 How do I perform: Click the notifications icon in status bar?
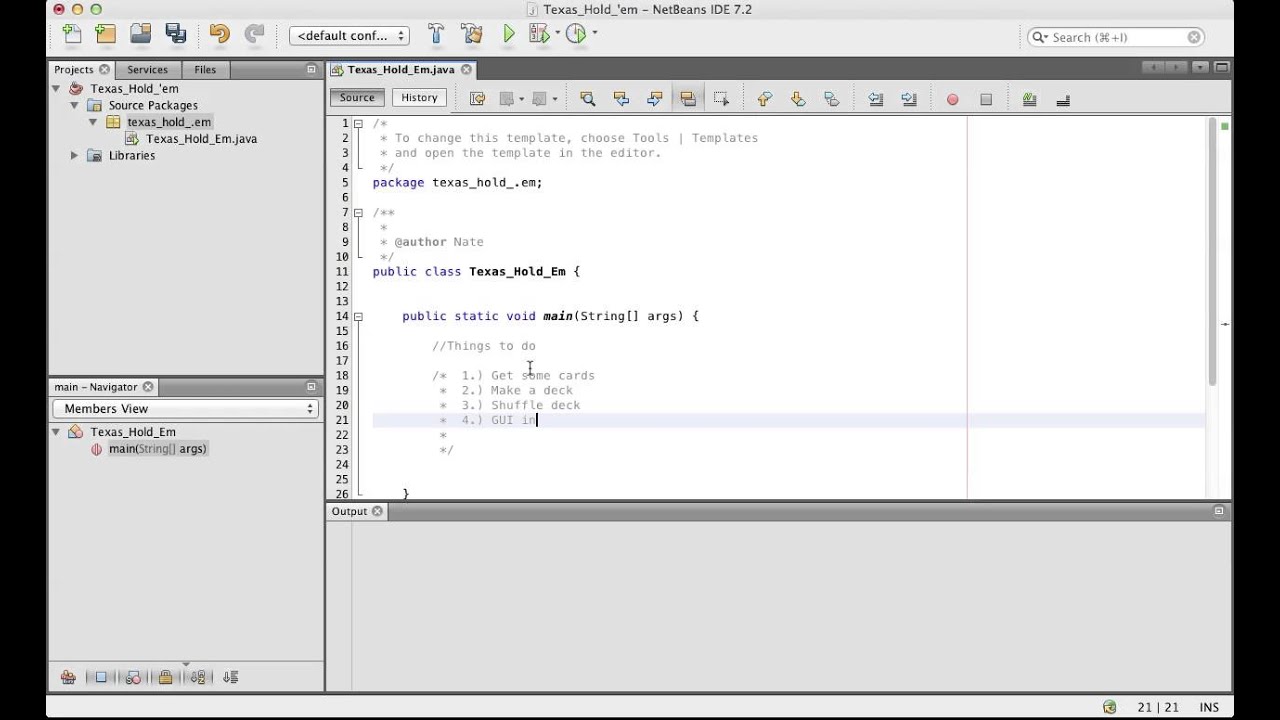[x=1109, y=707]
